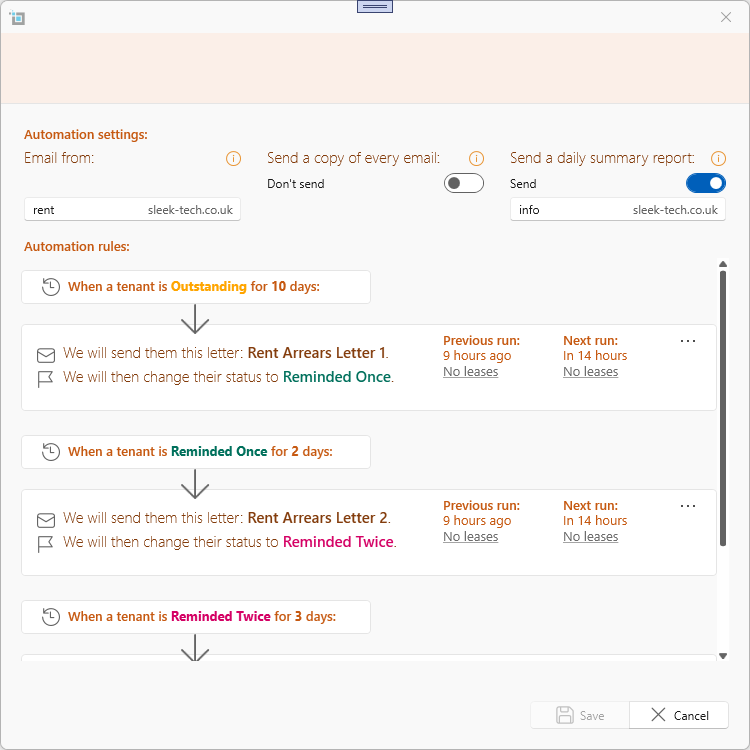The image size is (750, 750).
Task: Click the app icon in the title bar
Action: (17, 18)
